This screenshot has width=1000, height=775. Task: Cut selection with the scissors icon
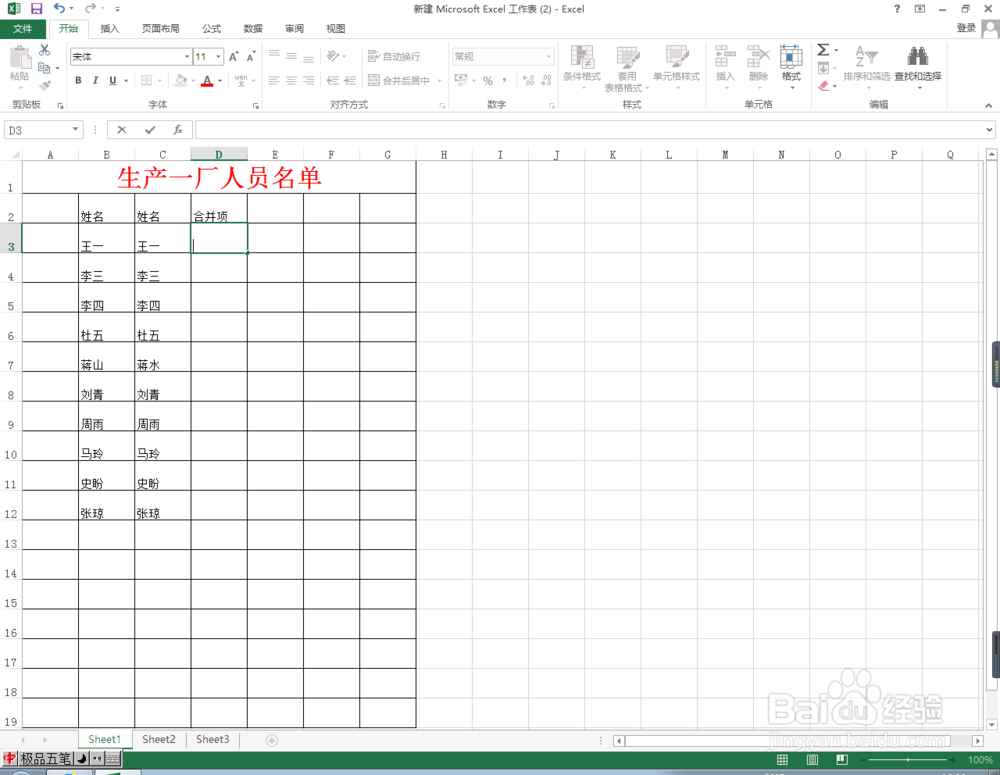(x=44, y=50)
